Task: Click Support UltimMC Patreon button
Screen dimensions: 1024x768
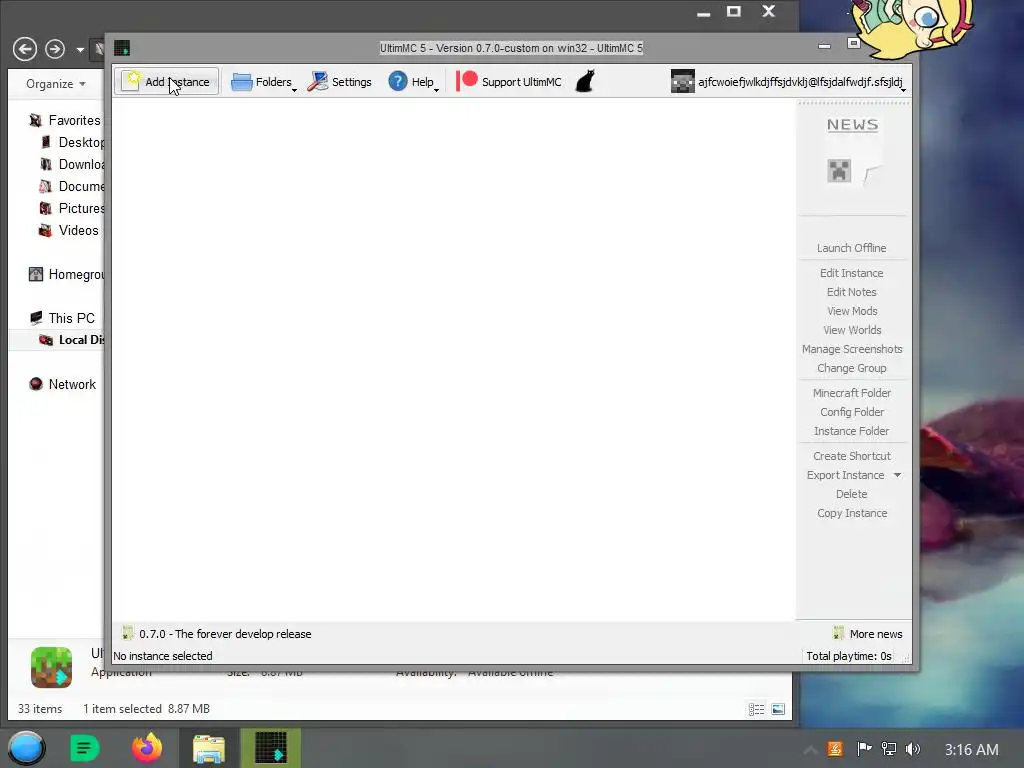Action: (509, 82)
